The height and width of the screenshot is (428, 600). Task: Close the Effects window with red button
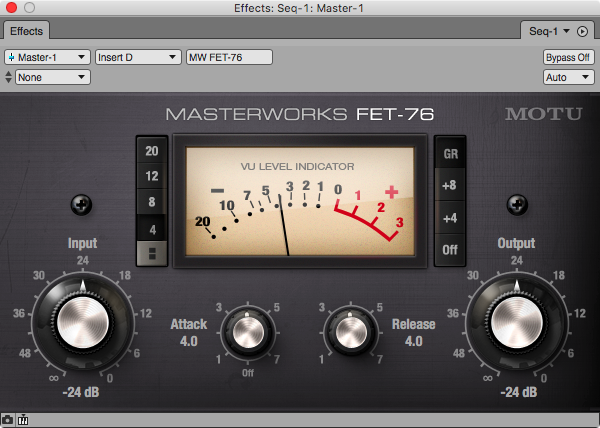pyautogui.click(x=11, y=7)
